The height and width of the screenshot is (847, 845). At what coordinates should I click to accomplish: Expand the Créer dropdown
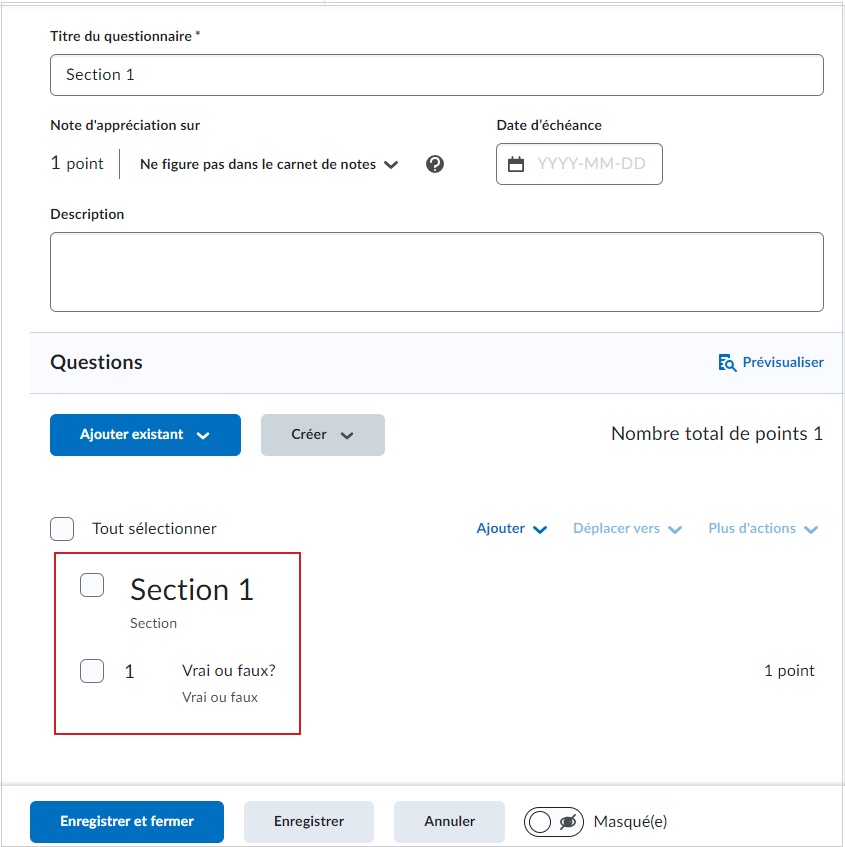tap(323, 435)
